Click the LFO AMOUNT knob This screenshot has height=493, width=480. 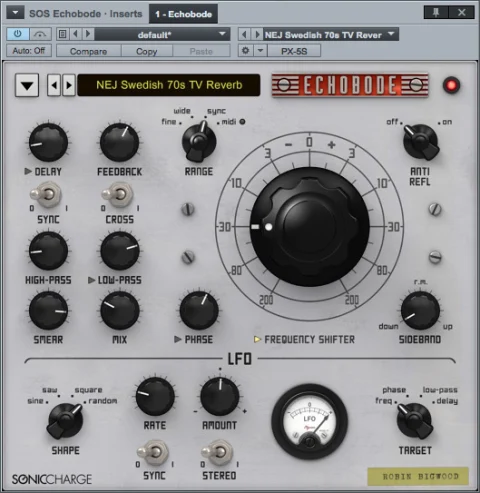click(x=220, y=396)
